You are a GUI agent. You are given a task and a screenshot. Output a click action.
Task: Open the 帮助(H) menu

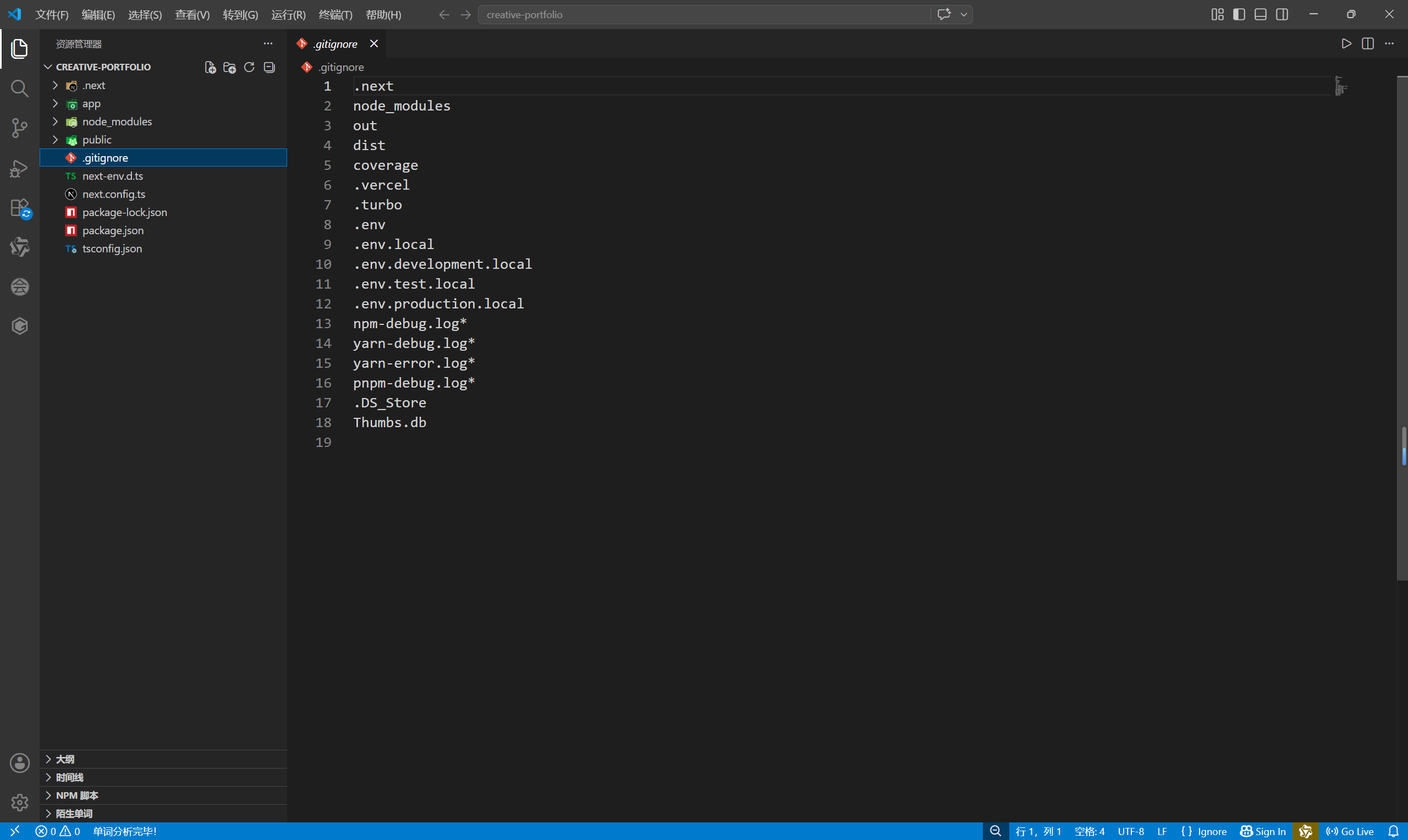click(x=383, y=15)
